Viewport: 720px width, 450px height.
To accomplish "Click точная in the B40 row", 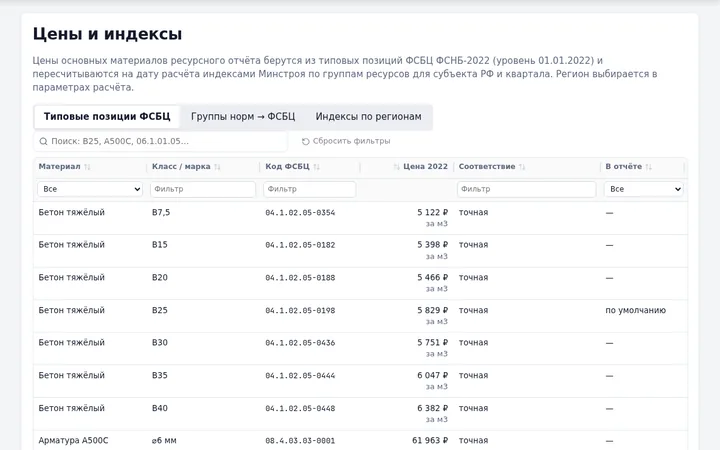I will coord(473,408).
